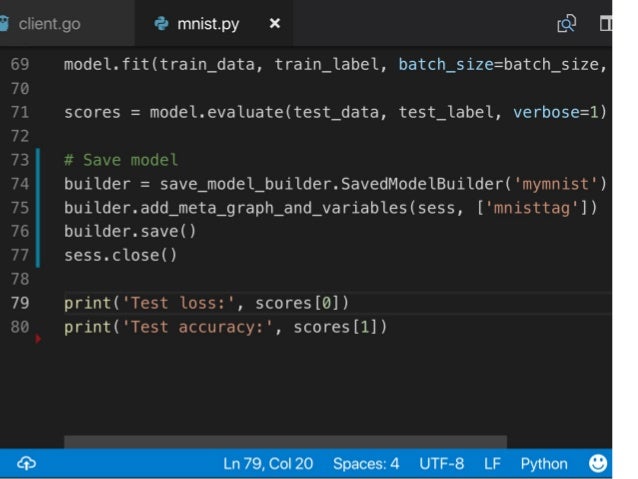Click the horizontal scrollbar of the editor
Image resolution: width=638 pixels, height=479 pixels.
[285, 442]
